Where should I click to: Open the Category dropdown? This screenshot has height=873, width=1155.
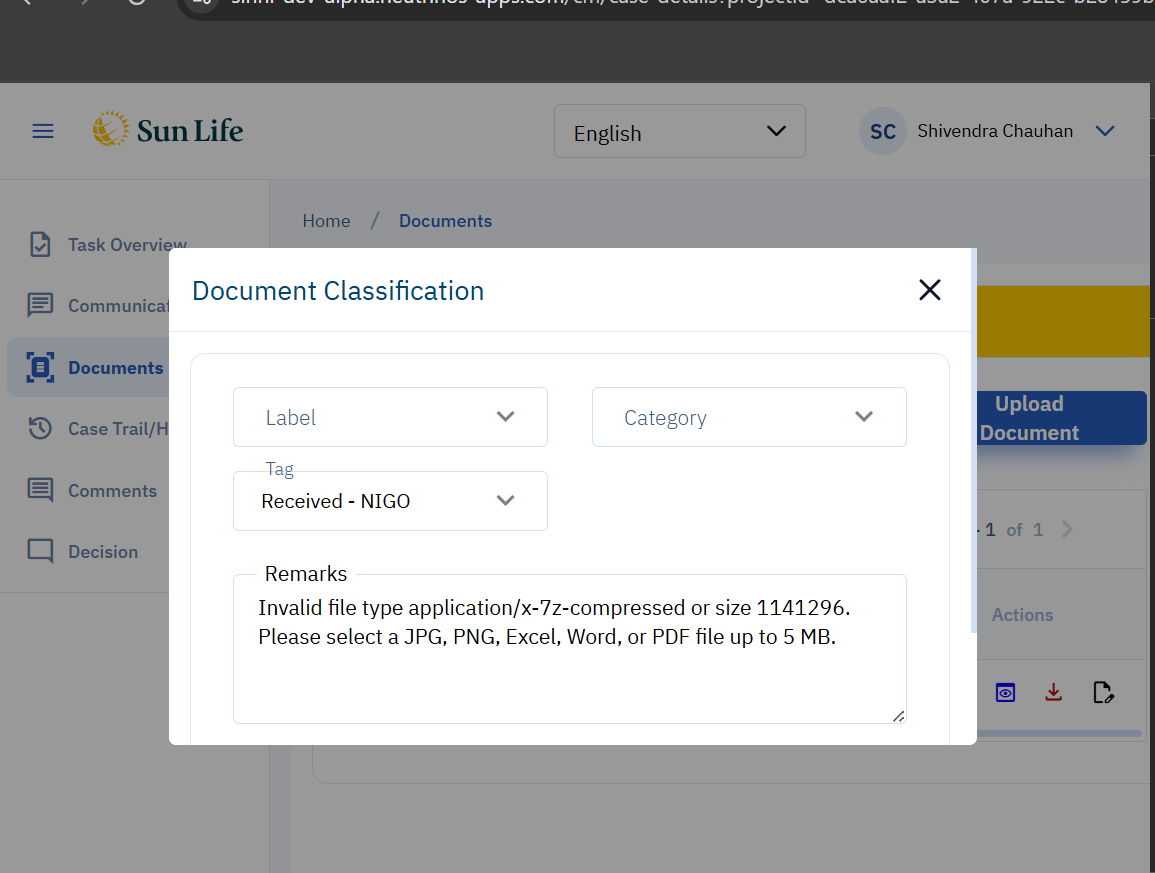click(749, 417)
